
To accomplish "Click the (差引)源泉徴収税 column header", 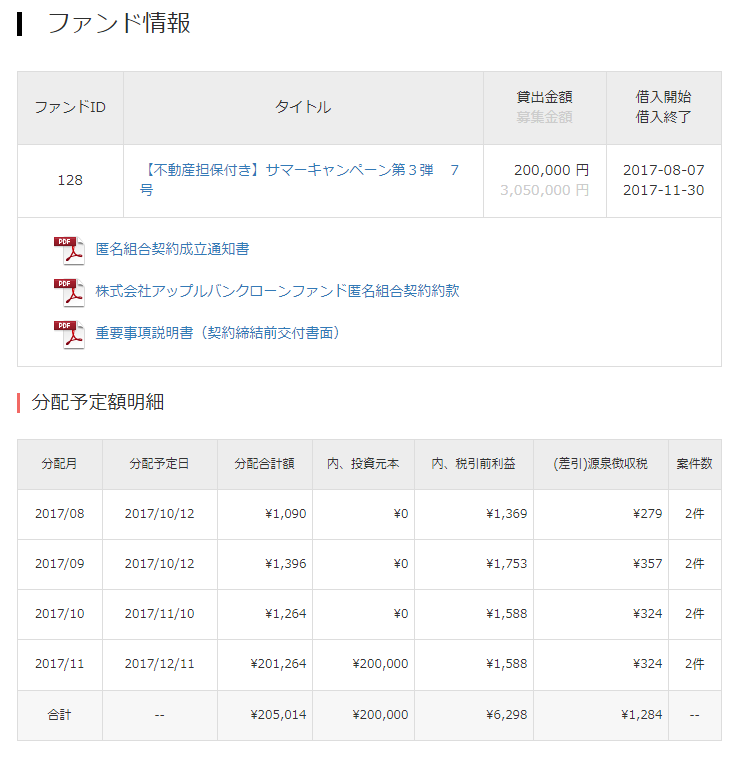I will [600, 464].
